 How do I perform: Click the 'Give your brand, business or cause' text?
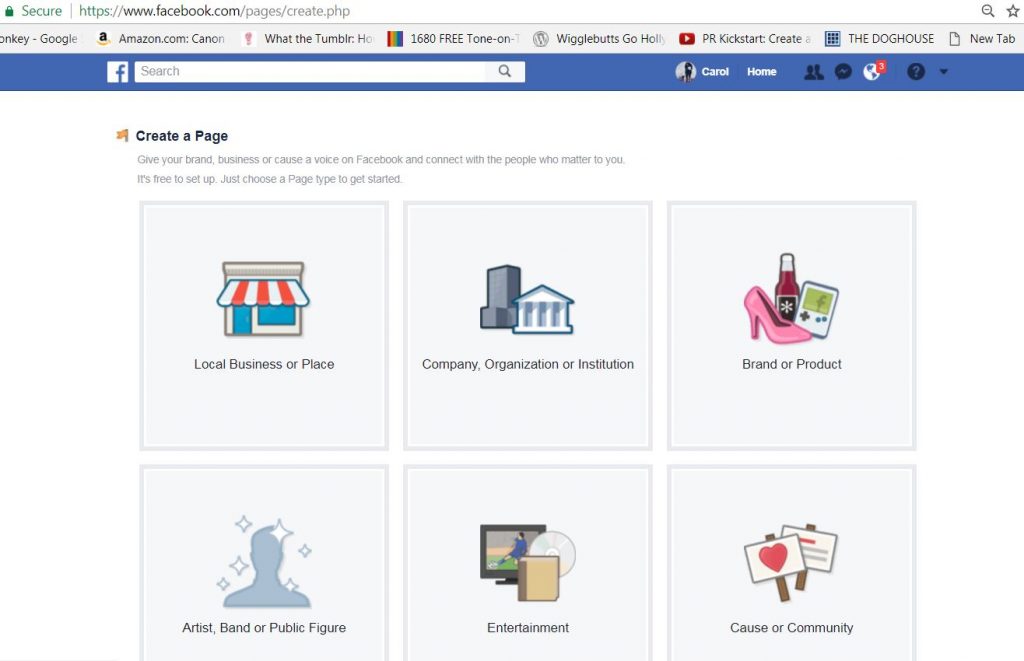tap(381, 159)
